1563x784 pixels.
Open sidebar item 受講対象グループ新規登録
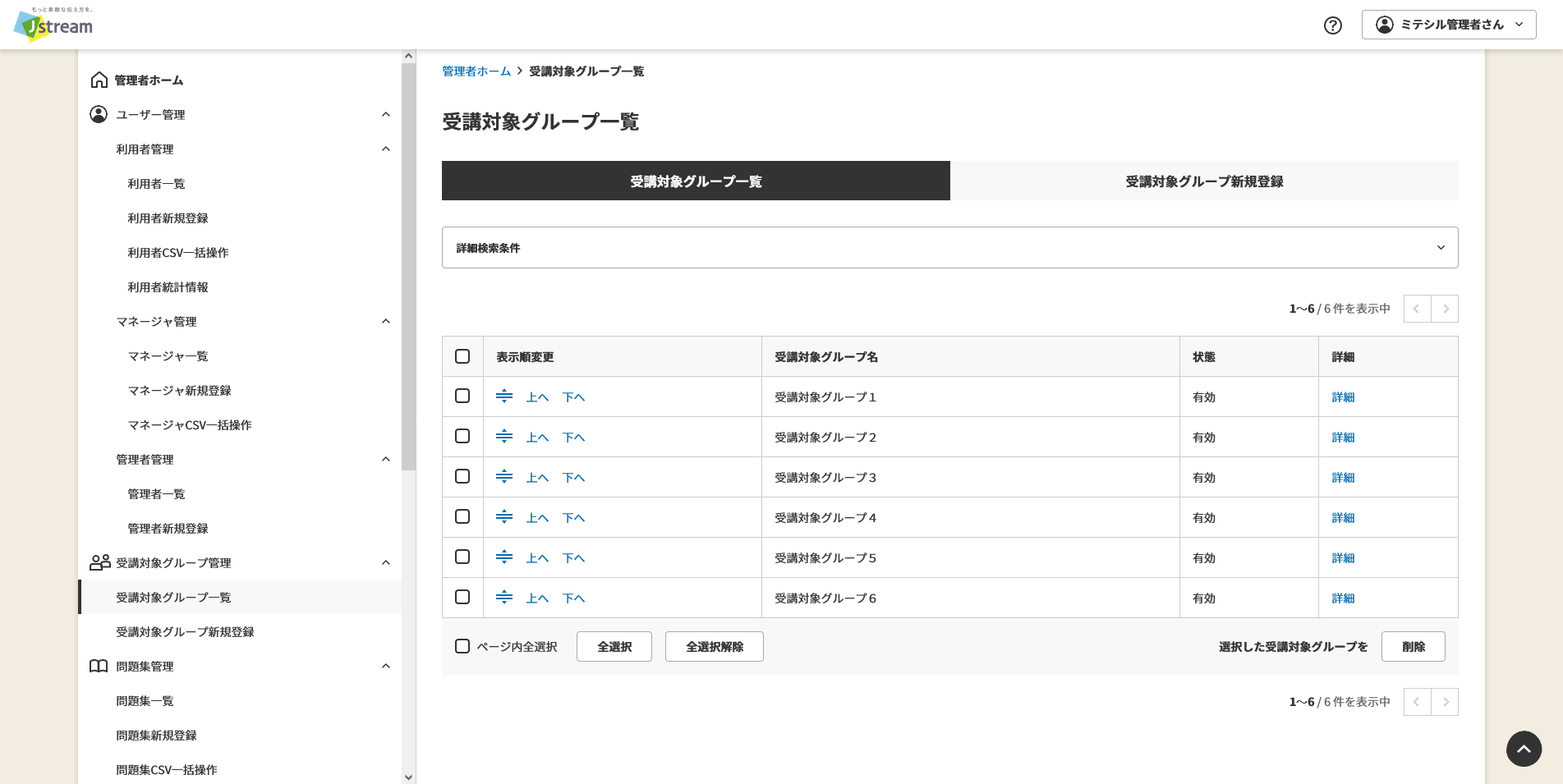tap(185, 632)
